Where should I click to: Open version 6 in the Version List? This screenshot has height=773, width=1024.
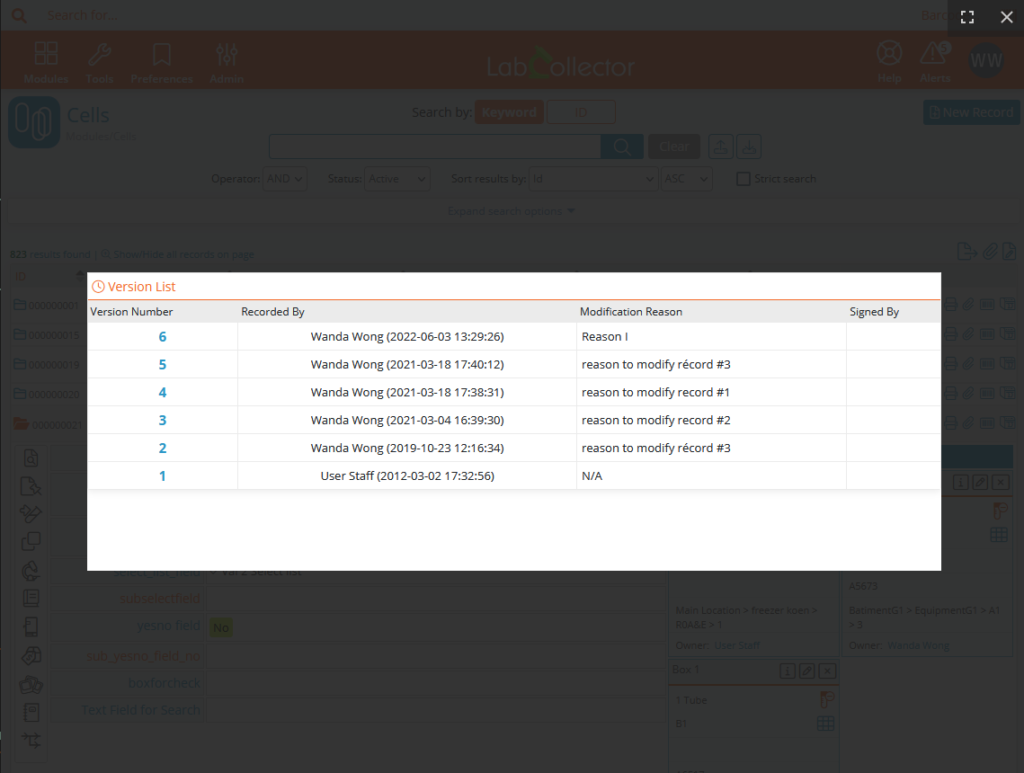click(163, 337)
